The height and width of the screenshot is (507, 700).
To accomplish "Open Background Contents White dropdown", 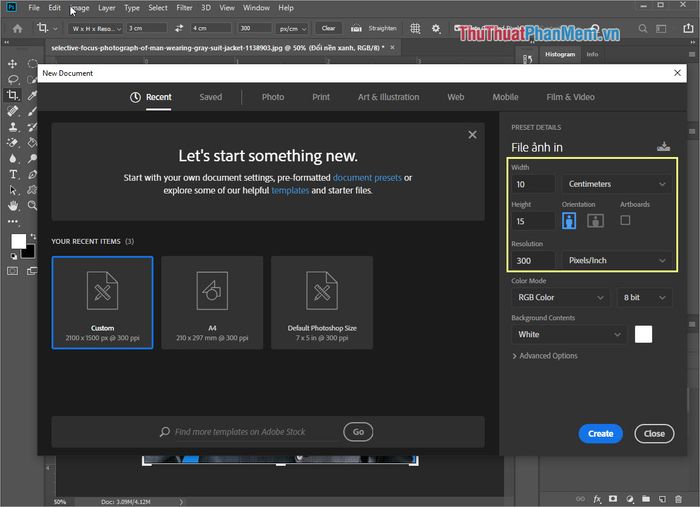I will tap(569, 334).
